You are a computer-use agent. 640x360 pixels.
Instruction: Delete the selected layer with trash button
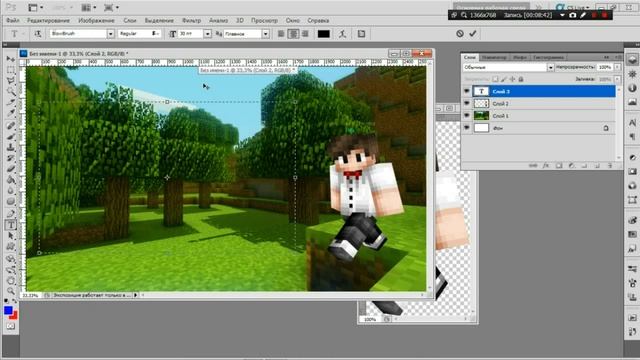click(610, 166)
